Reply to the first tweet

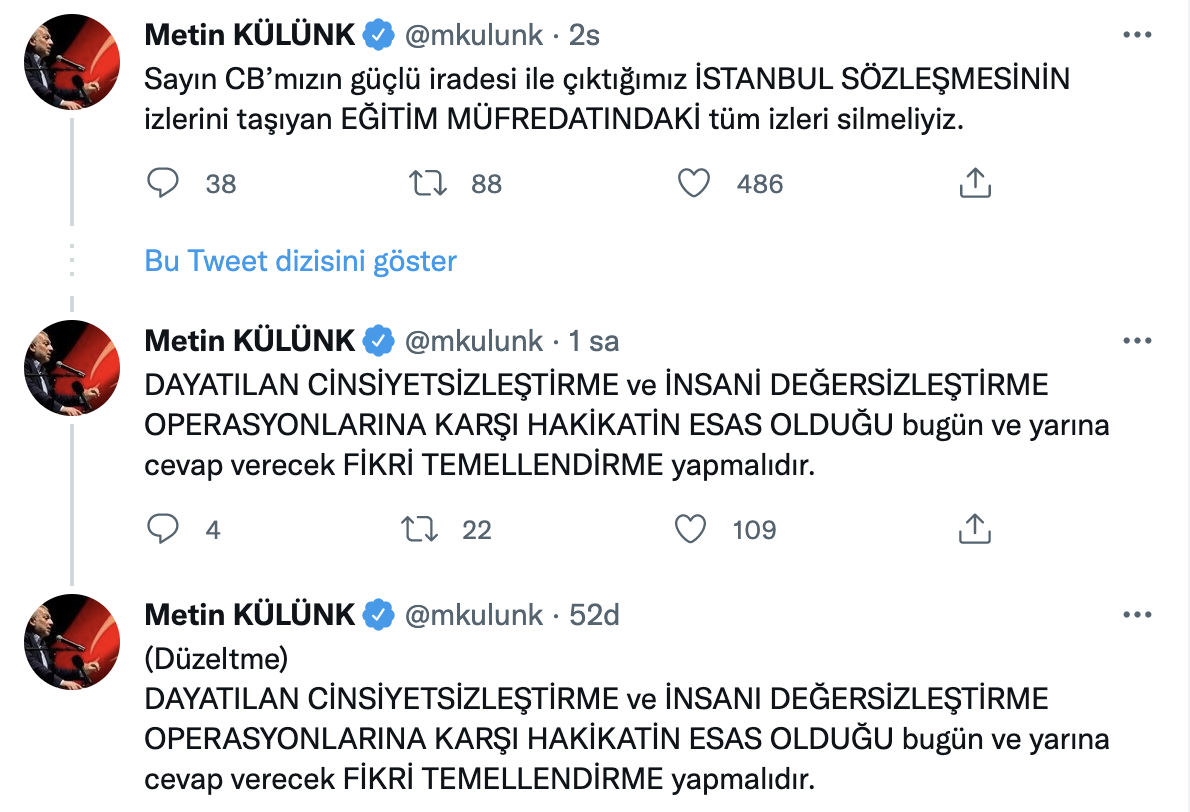162,183
